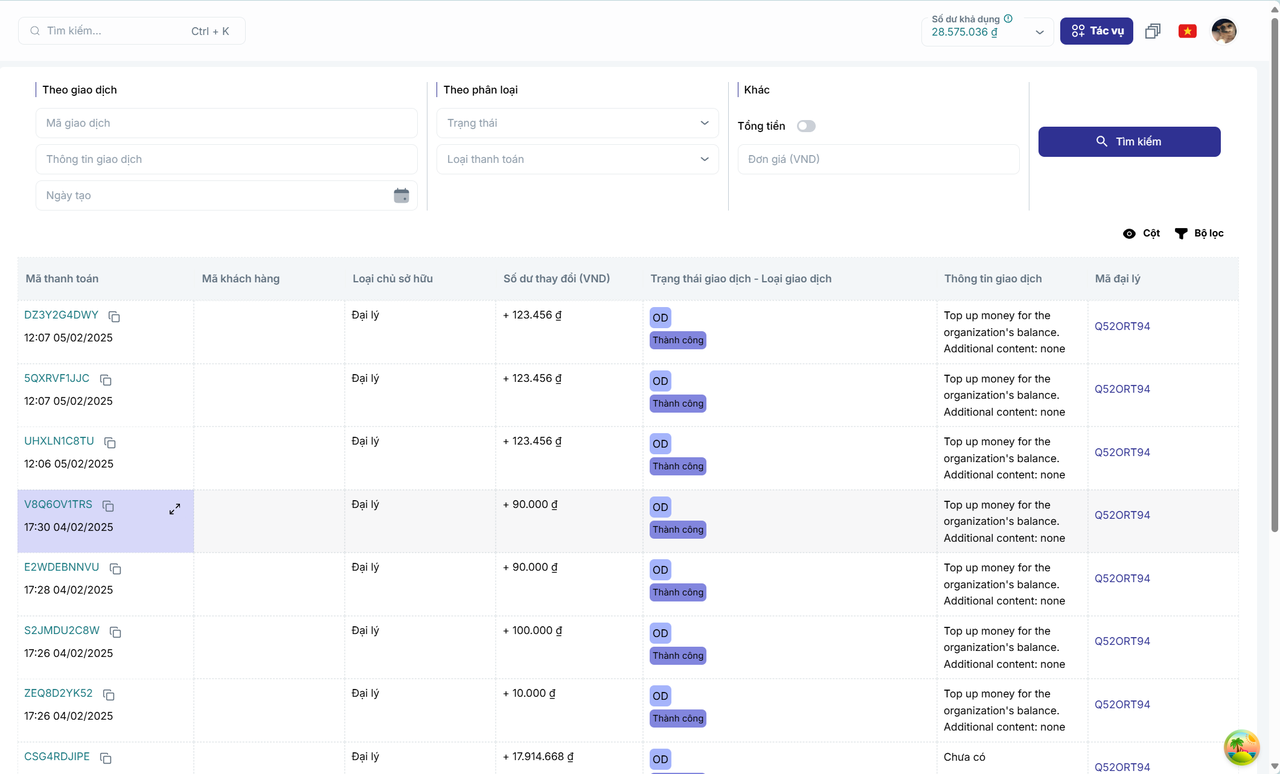Copy payment code V8Q6OV1TRS
This screenshot has height=774, width=1280.
108,506
